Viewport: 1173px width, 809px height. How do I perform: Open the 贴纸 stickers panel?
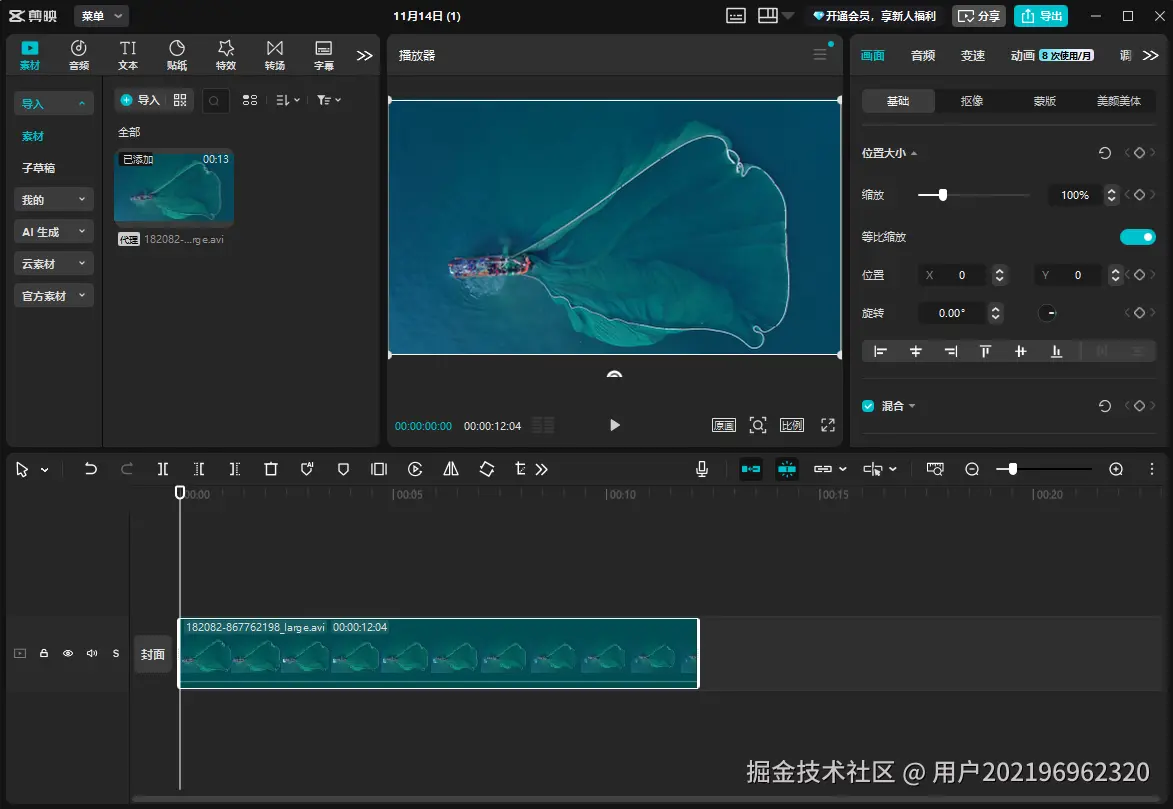(x=177, y=55)
